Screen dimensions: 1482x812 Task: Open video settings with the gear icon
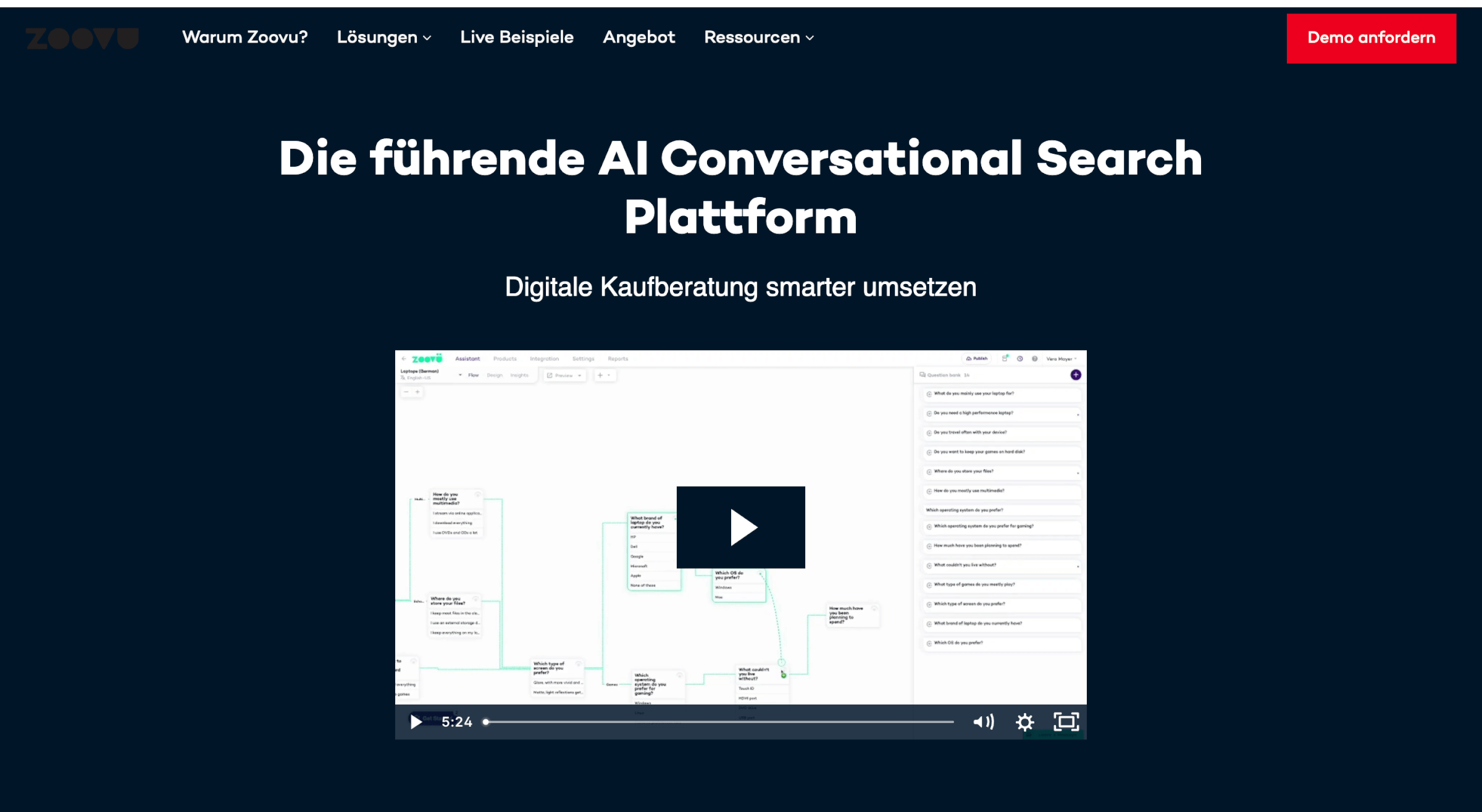point(1024,721)
